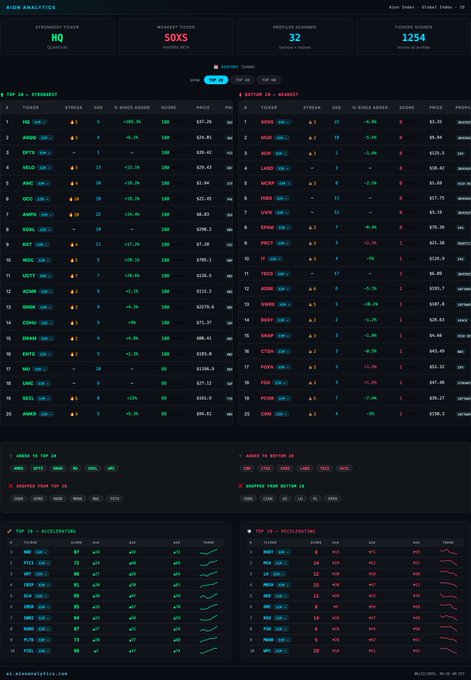Click the red X icon beside Dropped From Bottom 20
Viewport: 471px width, 680px height.
[240, 486]
